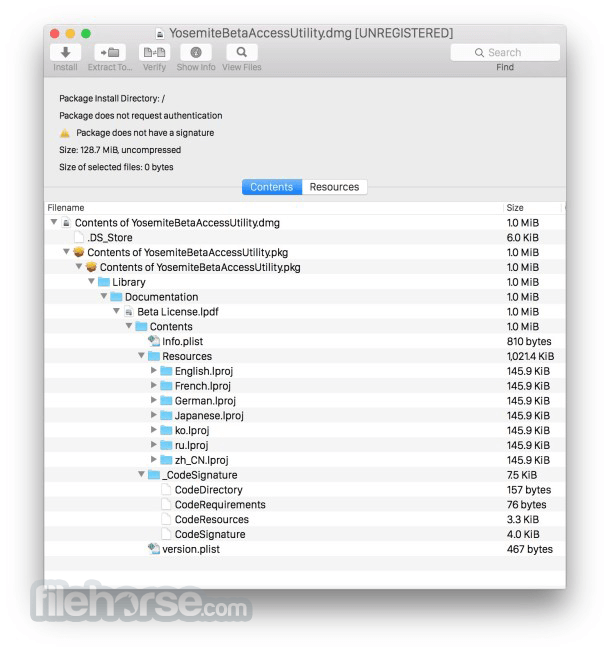Expand the English.lproj folder
The width and height of the screenshot is (610, 652).
153,370
